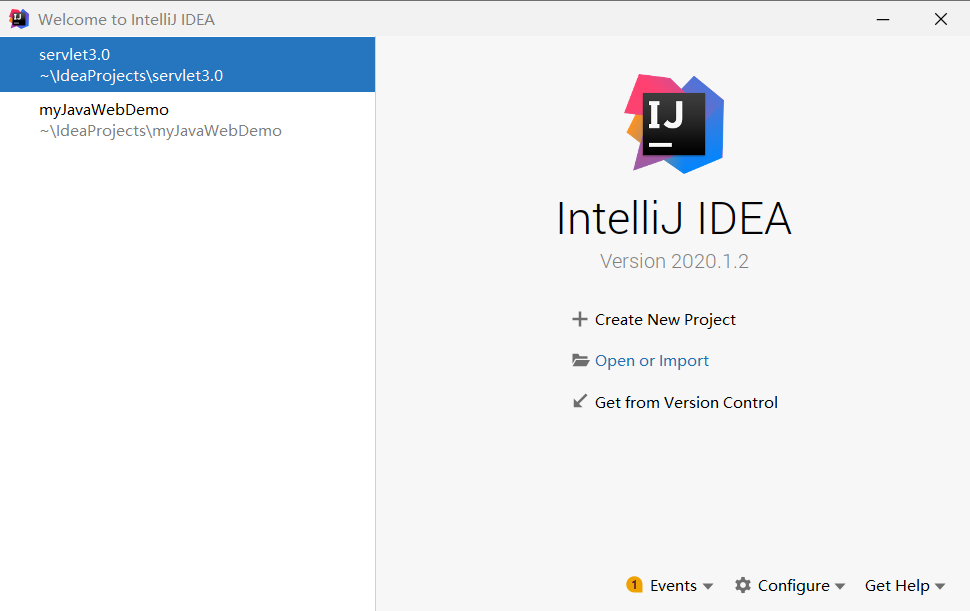Viewport: 970px width, 611px height.
Task: Close the Welcome to IntelliJ IDEA window
Action: (941, 19)
